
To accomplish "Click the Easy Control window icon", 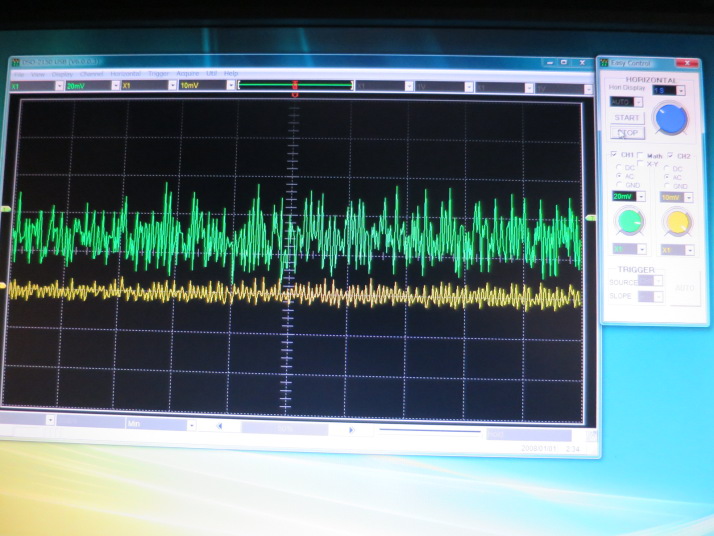I will click(x=604, y=64).
